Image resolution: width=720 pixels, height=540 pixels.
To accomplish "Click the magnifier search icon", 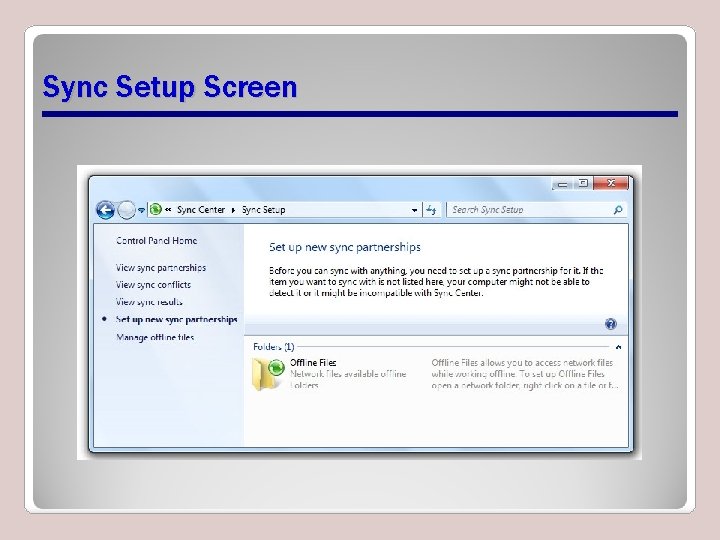I will [x=618, y=210].
